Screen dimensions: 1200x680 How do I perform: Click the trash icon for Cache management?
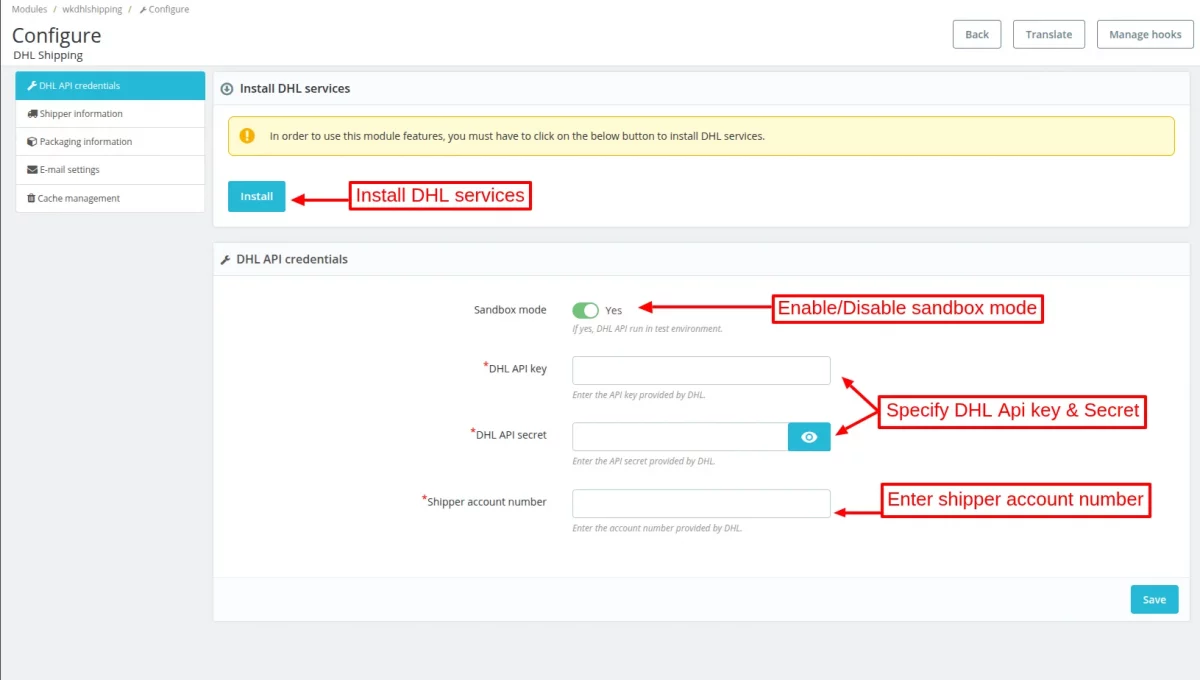(31, 198)
